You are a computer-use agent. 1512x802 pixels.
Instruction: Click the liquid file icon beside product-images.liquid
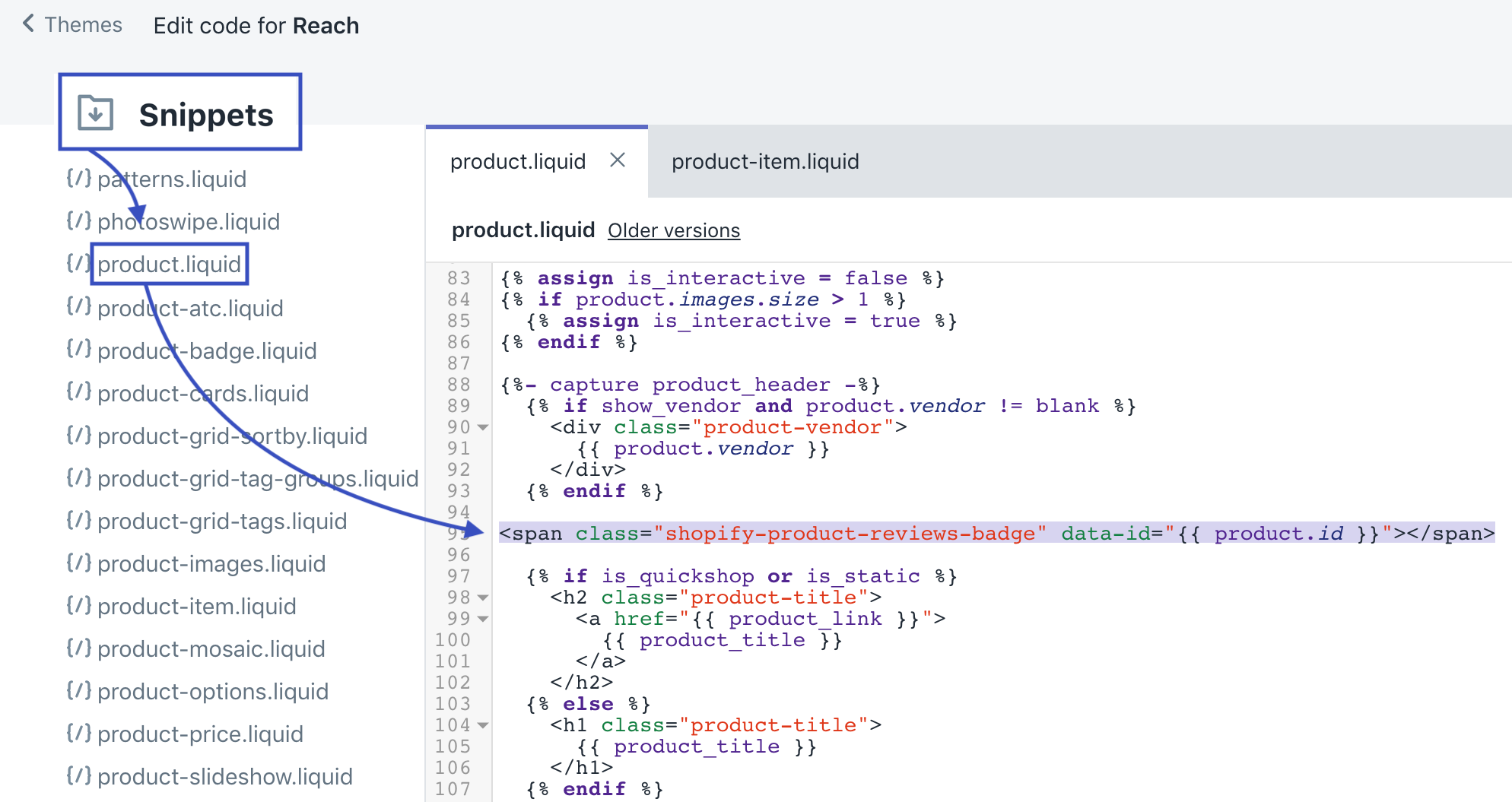point(78,563)
